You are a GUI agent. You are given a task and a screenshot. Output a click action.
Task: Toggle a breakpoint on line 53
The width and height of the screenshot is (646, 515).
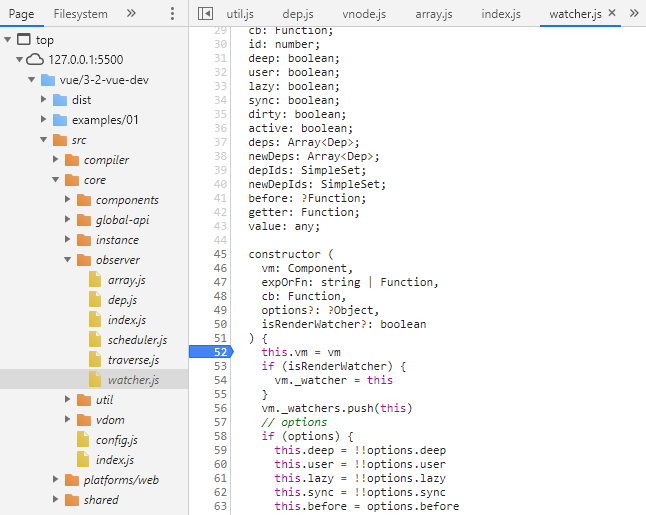(220, 366)
